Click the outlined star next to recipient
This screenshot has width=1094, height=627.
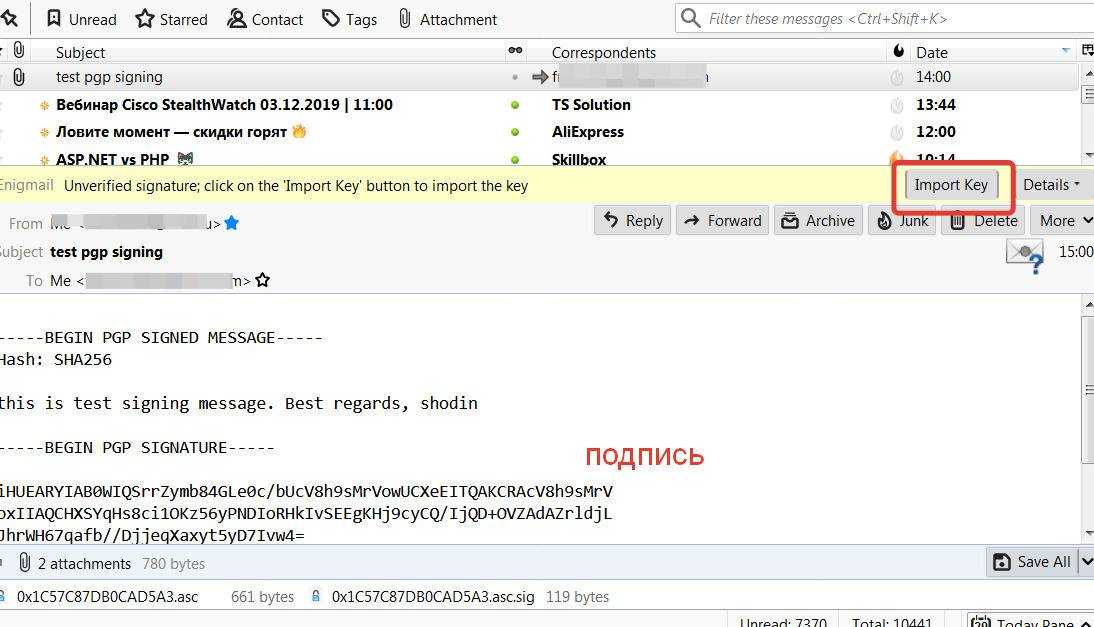(262, 280)
